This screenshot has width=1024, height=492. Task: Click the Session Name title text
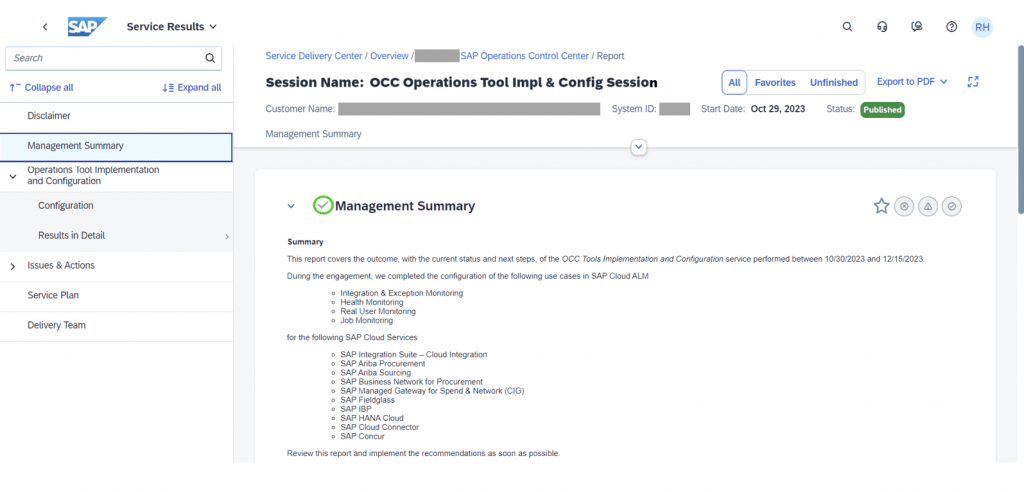click(461, 83)
